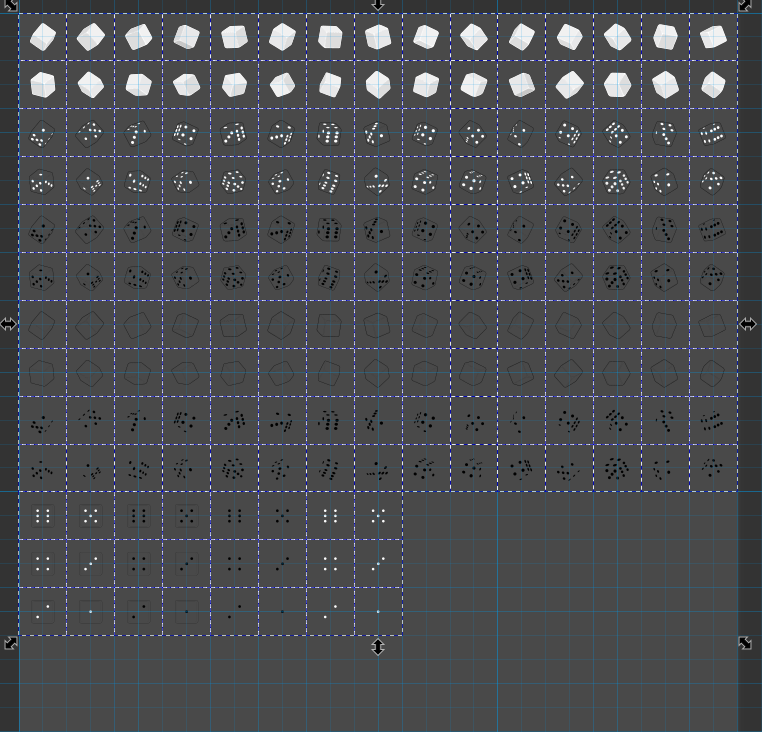Select last black-pip outlined die in sixth row
762x732 pixels.
(713, 277)
